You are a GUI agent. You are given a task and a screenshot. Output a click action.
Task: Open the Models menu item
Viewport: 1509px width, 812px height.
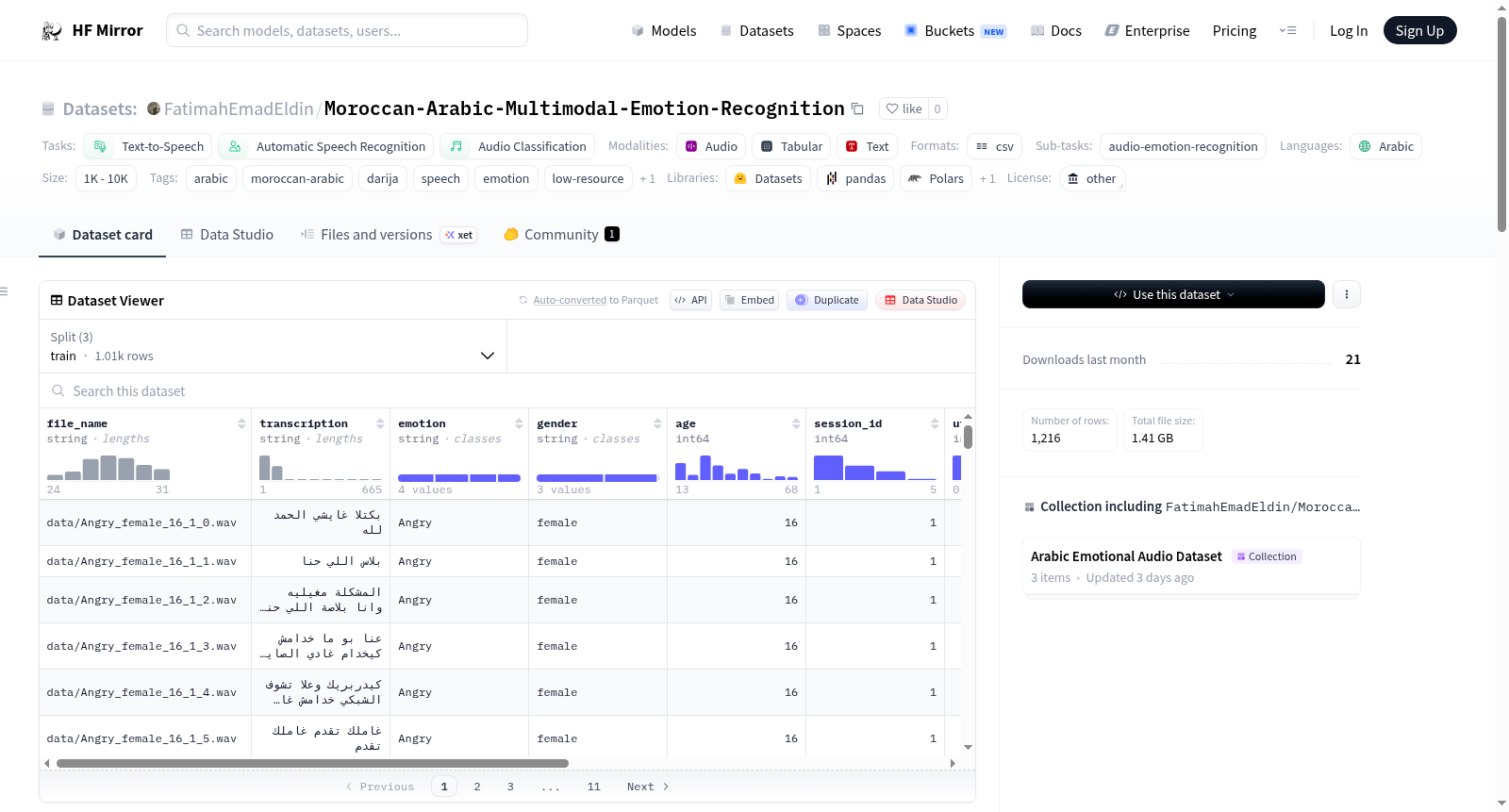pyautogui.click(x=664, y=31)
